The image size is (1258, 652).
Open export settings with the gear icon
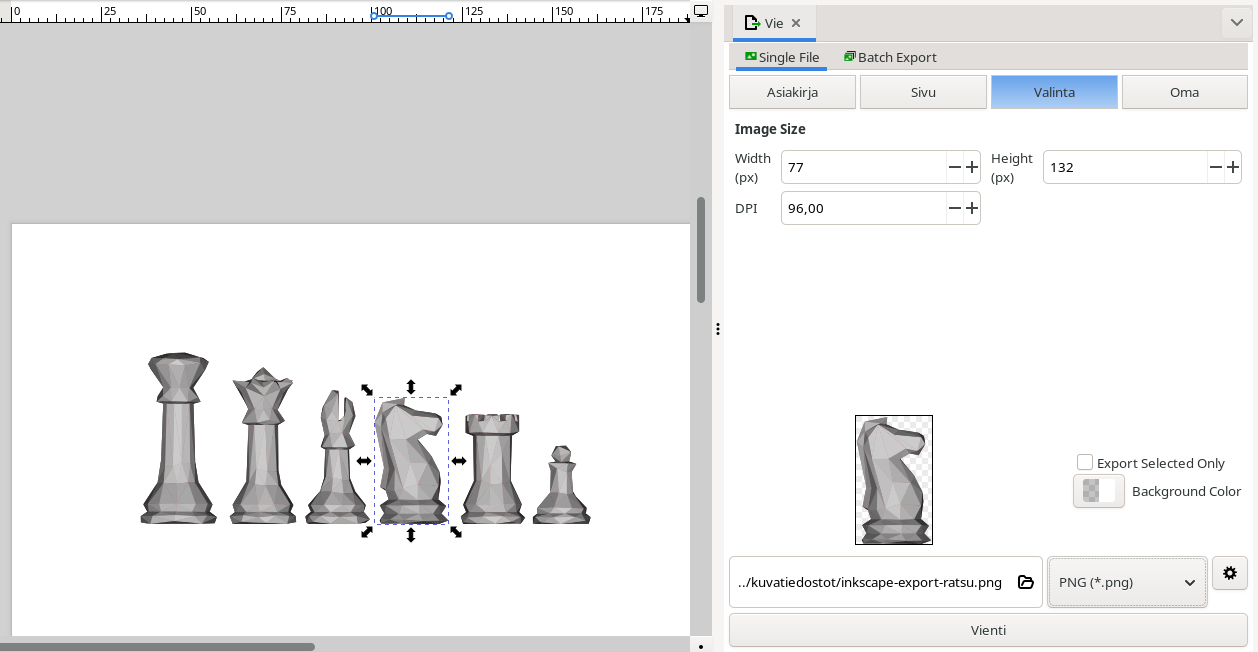coord(1229,573)
